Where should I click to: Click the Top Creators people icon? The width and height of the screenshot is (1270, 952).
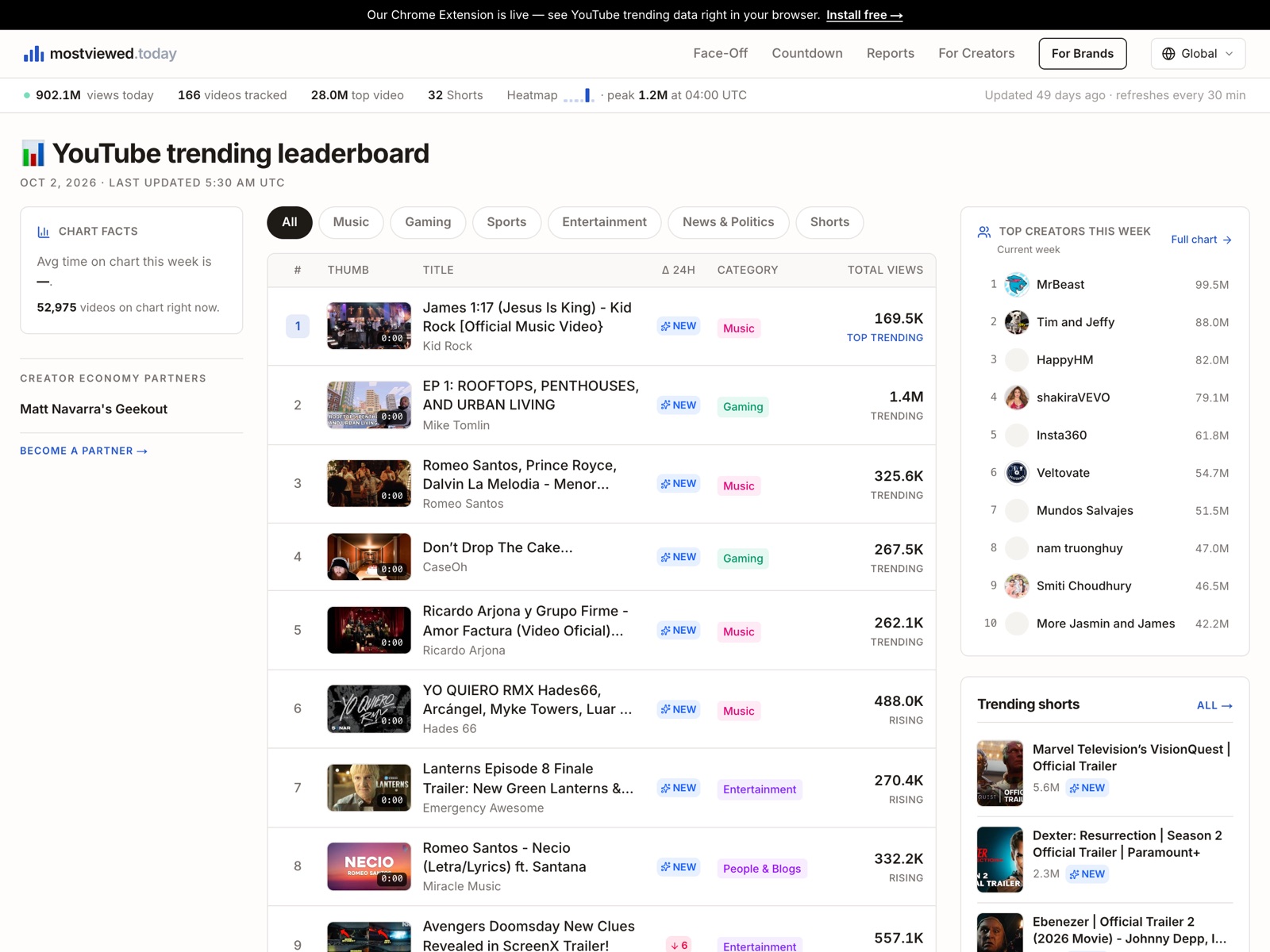point(984,232)
